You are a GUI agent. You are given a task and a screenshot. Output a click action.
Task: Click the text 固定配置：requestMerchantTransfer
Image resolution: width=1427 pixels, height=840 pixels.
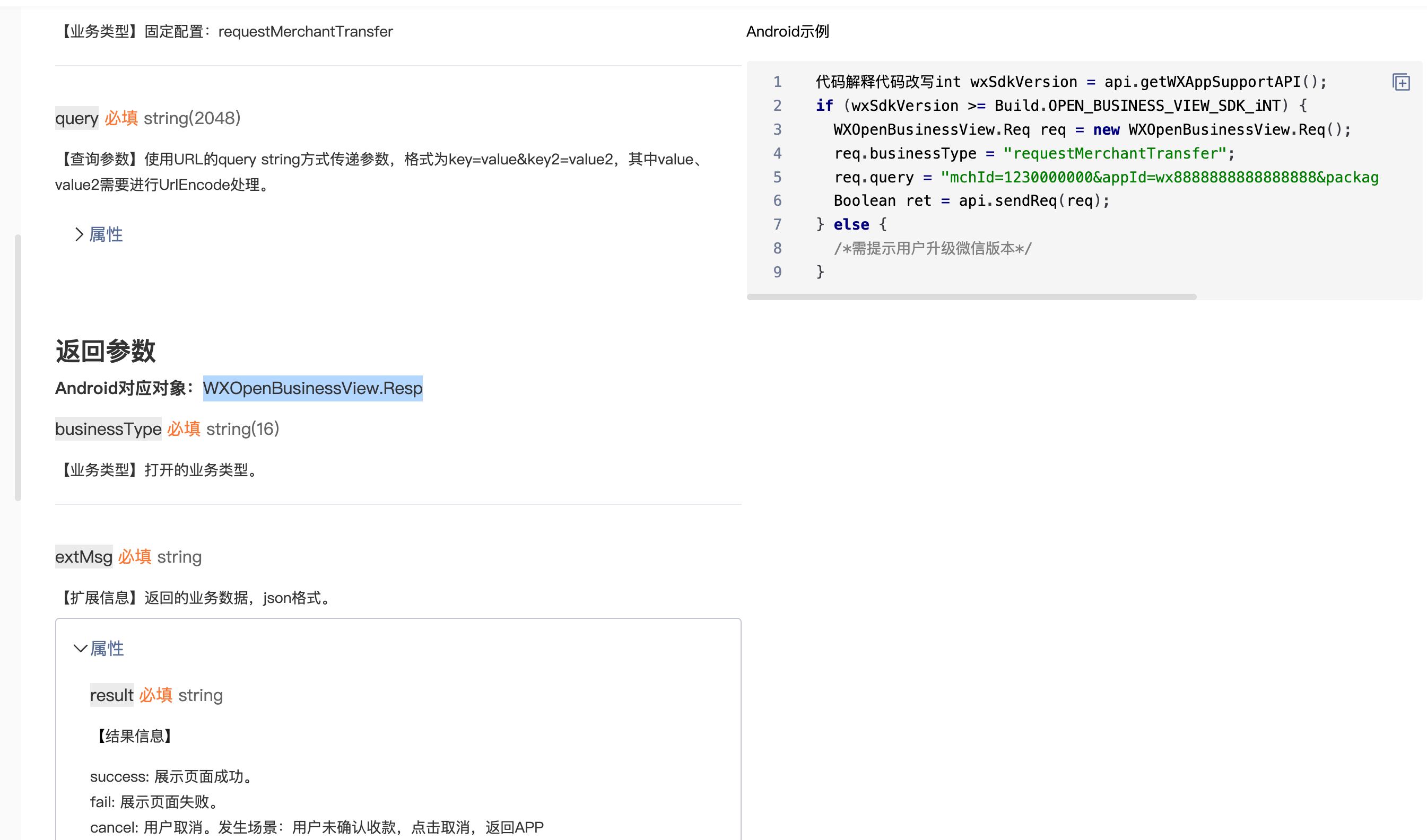point(268,32)
